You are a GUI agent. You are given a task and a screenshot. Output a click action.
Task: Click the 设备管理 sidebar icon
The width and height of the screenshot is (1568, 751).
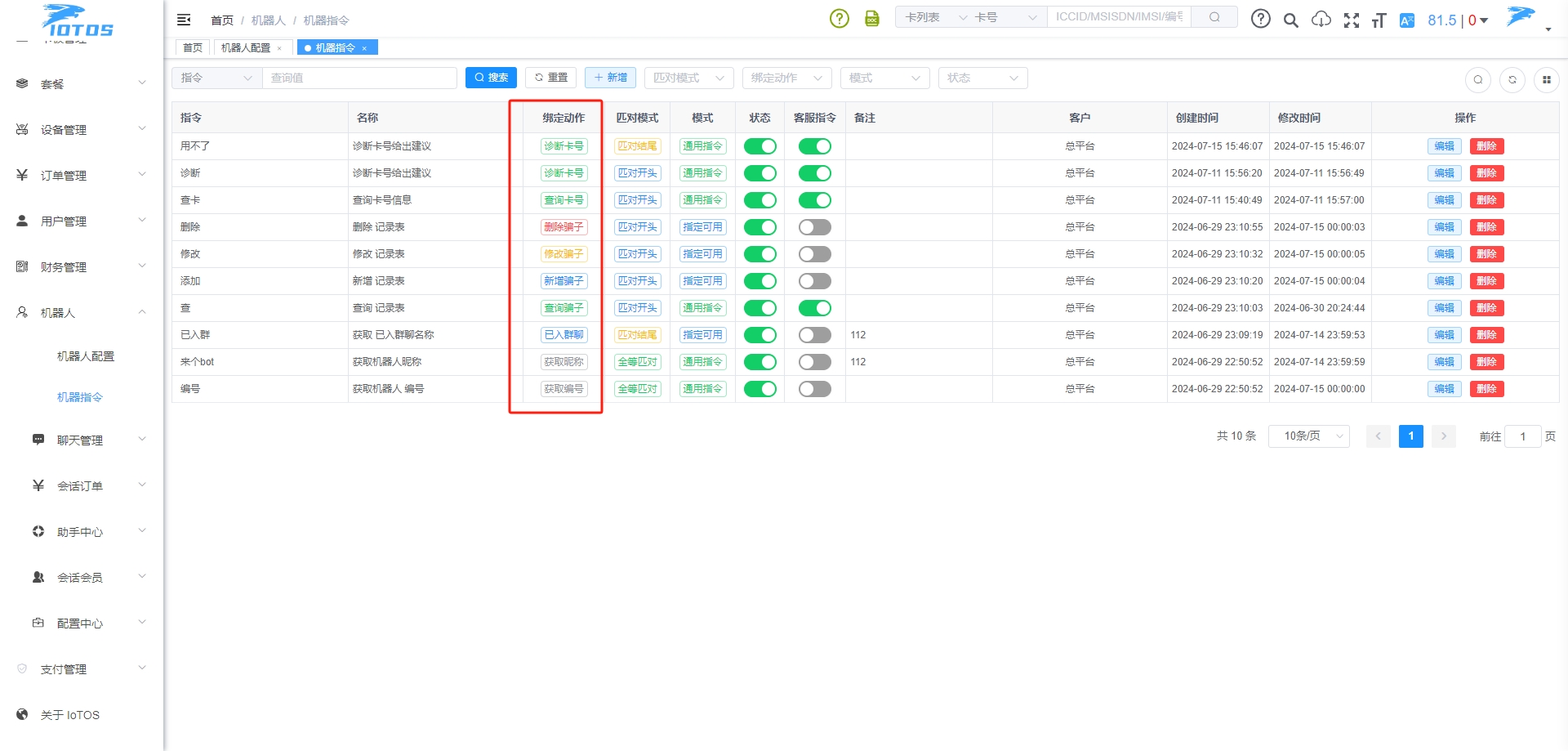[x=22, y=129]
